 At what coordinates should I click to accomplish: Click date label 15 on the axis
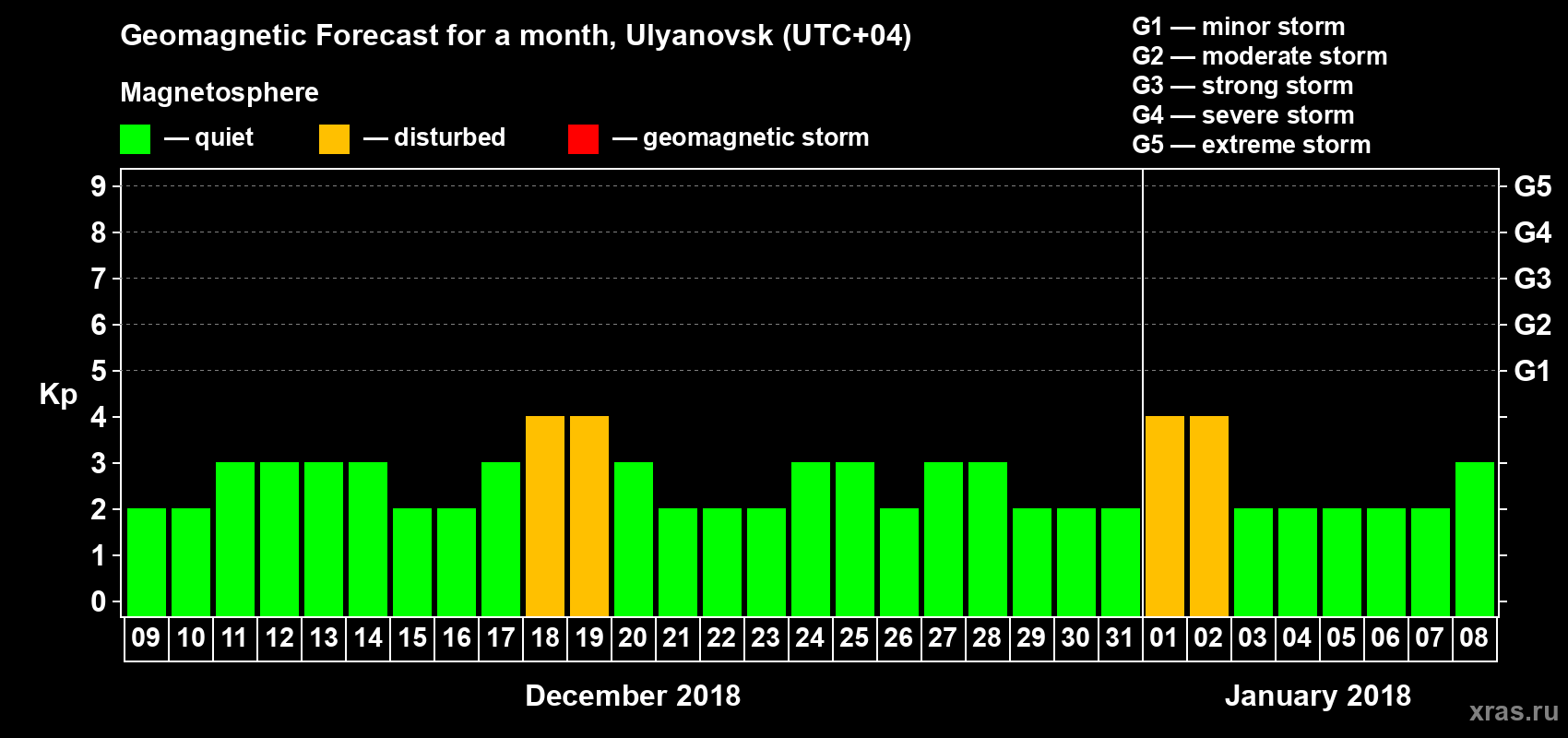click(x=411, y=637)
